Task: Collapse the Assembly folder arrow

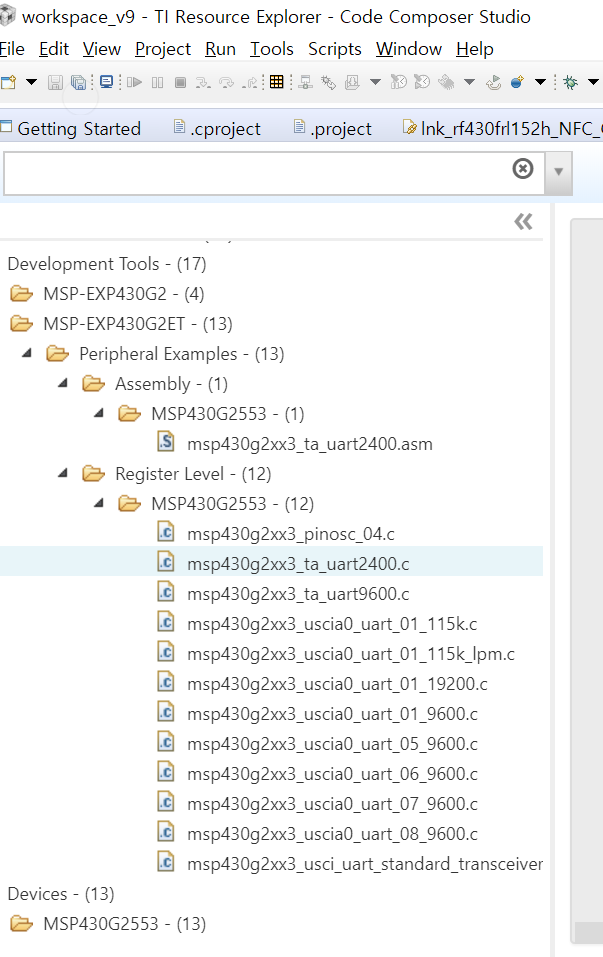Action: [62, 384]
